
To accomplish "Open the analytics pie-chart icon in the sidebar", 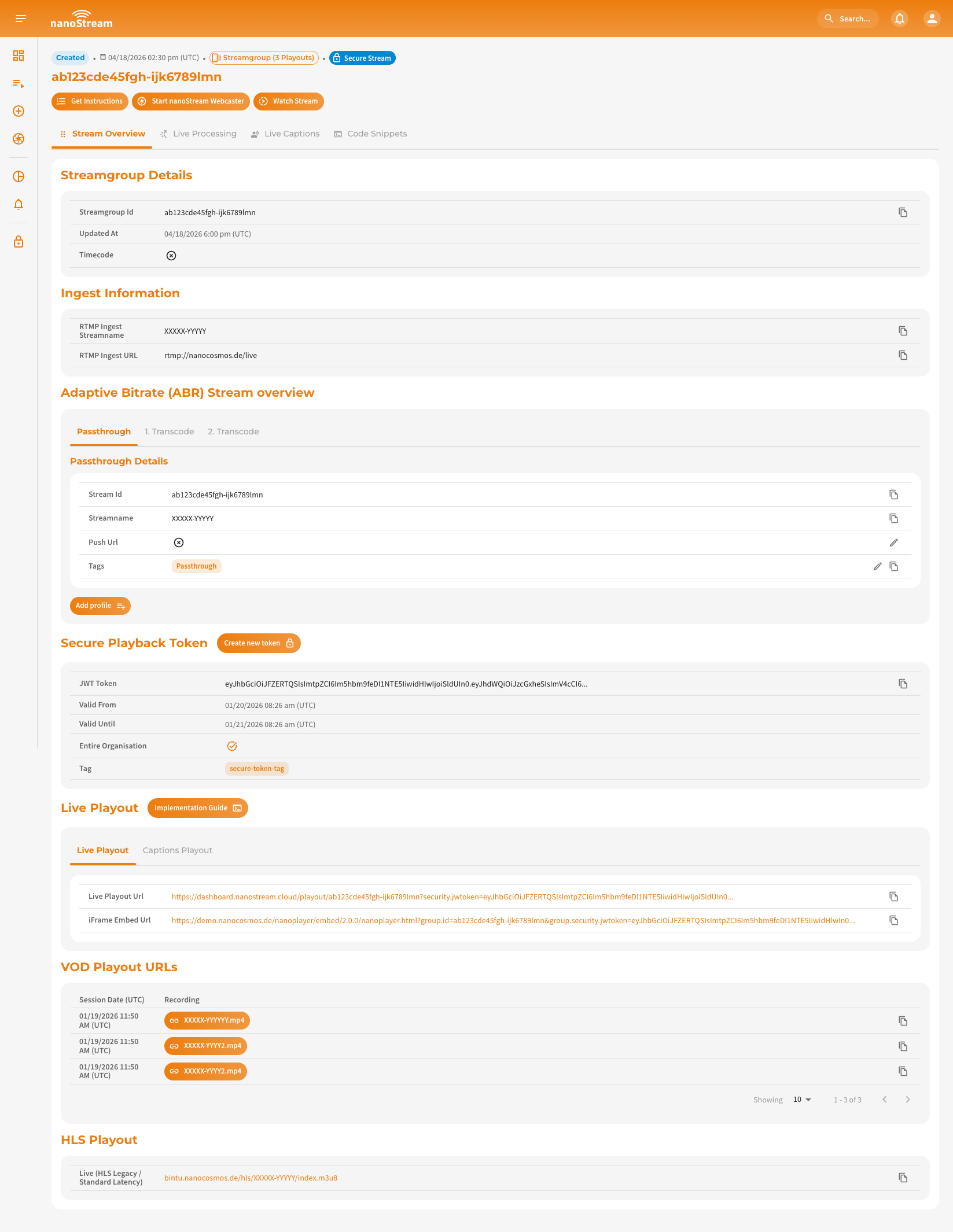I will [x=18, y=176].
